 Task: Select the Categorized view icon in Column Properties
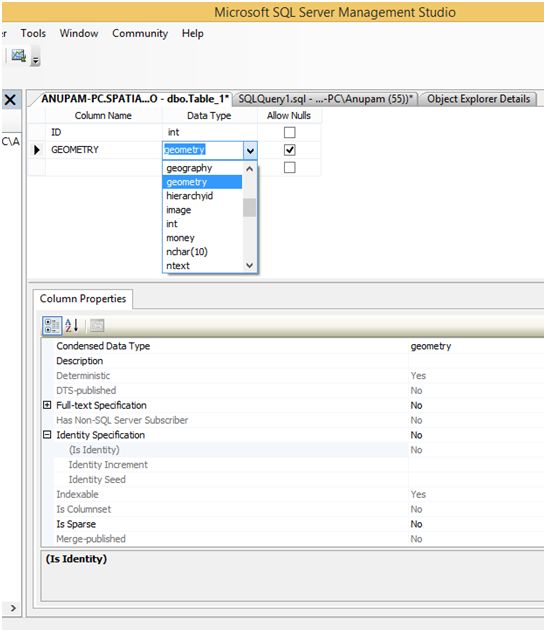(x=52, y=326)
